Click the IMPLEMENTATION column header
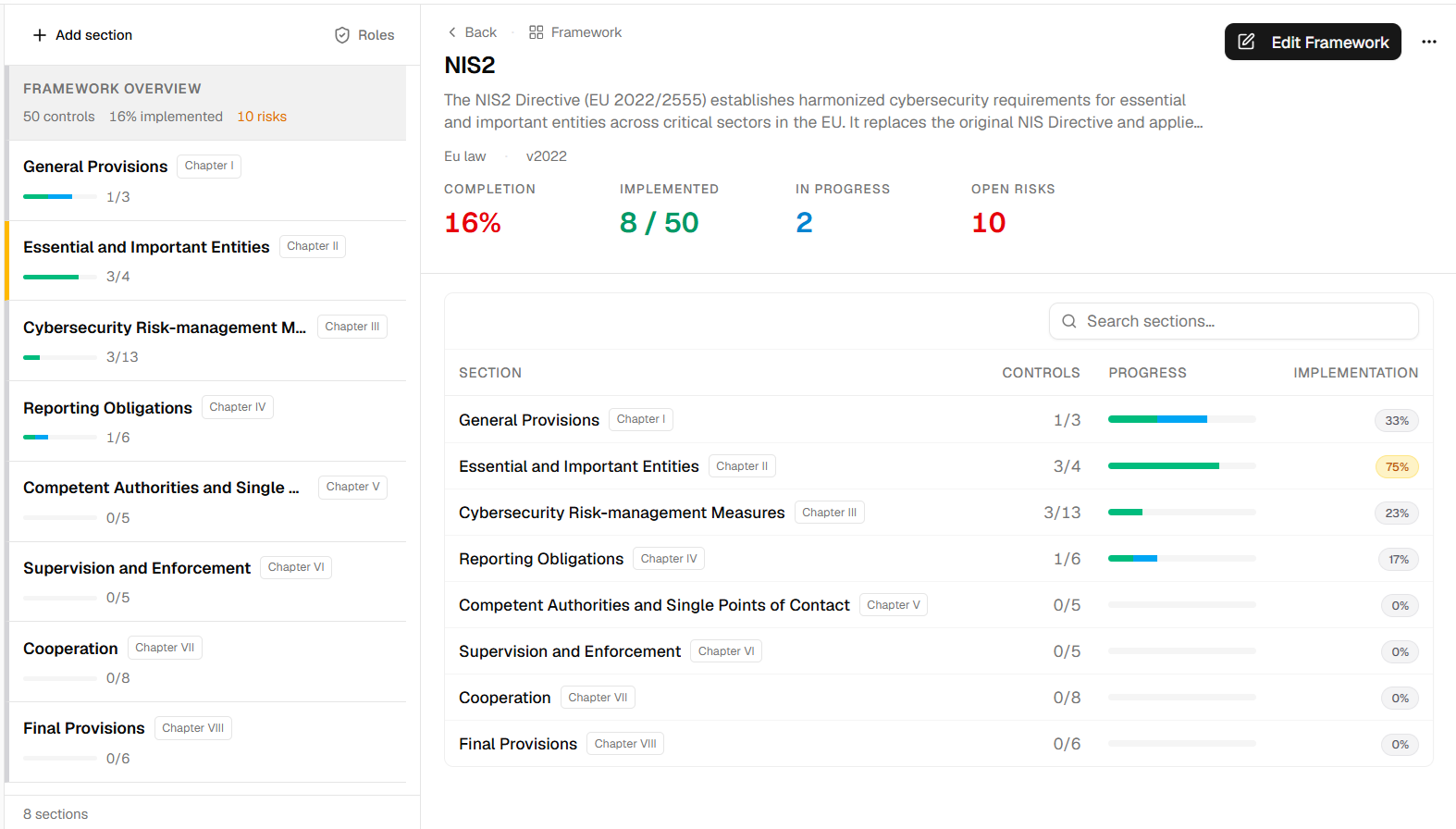This screenshot has height=829, width=1456. 1356,373
